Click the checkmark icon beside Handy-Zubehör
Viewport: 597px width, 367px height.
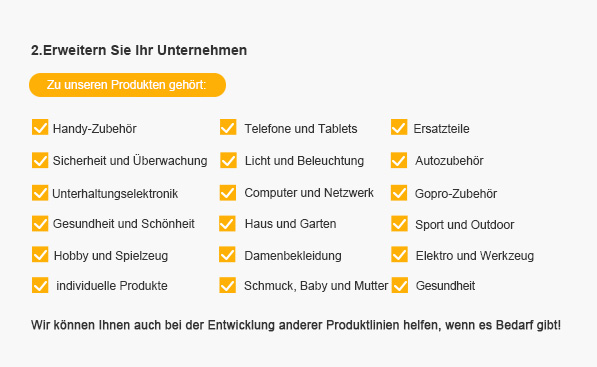click(40, 127)
